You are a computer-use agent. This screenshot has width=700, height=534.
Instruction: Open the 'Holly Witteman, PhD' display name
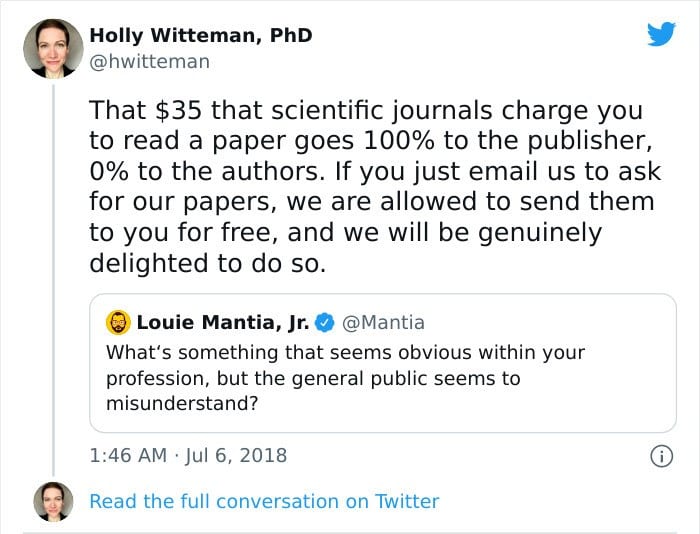click(x=201, y=36)
